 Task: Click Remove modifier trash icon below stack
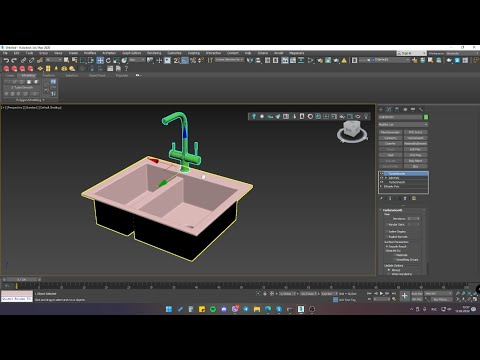tap(406, 199)
